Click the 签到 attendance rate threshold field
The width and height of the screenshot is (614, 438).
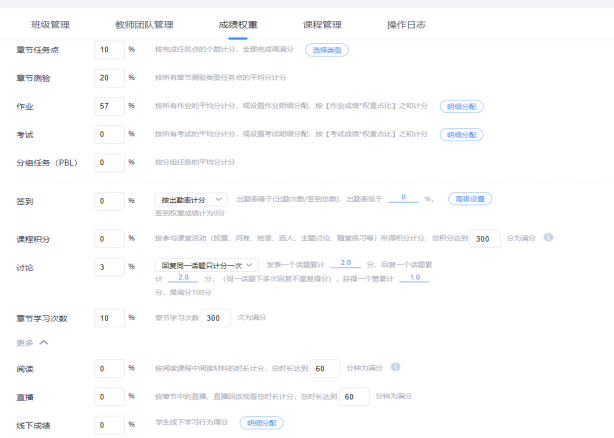pyautogui.click(x=402, y=198)
